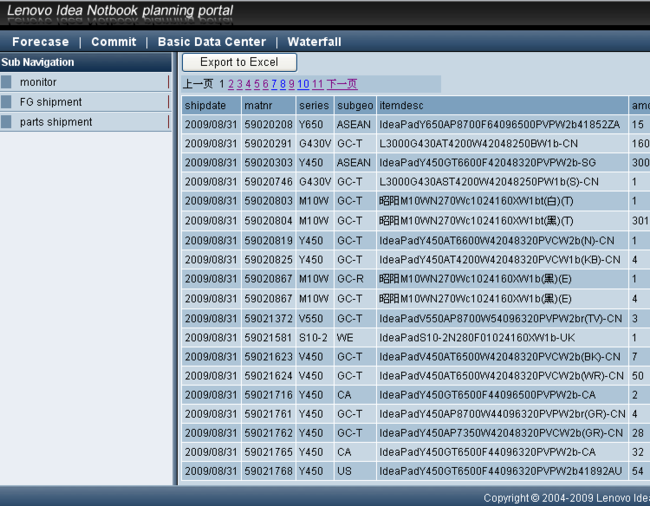The width and height of the screenshot is (650, 506).
Task: Select matnr cell 59021716
Action: click(269, 395)
